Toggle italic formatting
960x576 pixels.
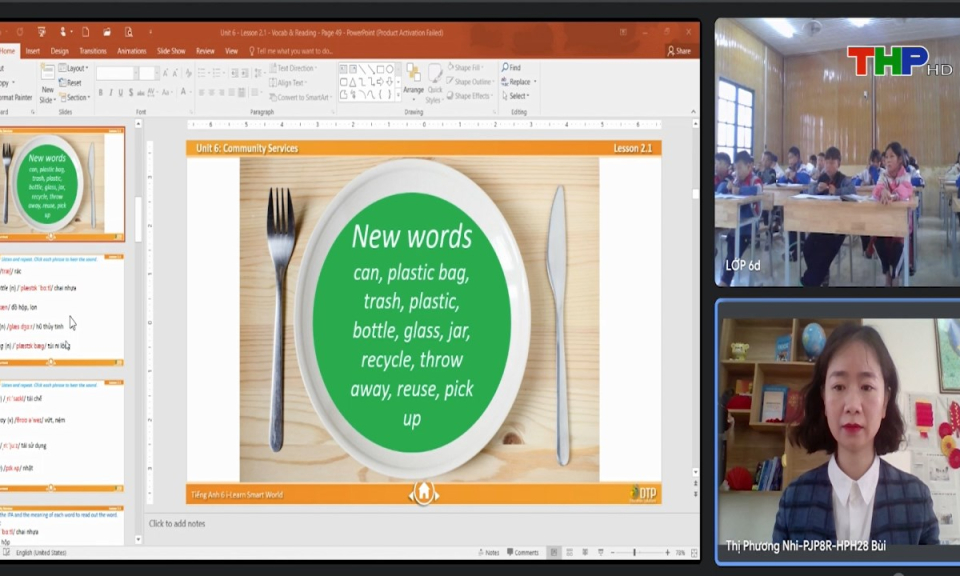[x=111, y=92]
